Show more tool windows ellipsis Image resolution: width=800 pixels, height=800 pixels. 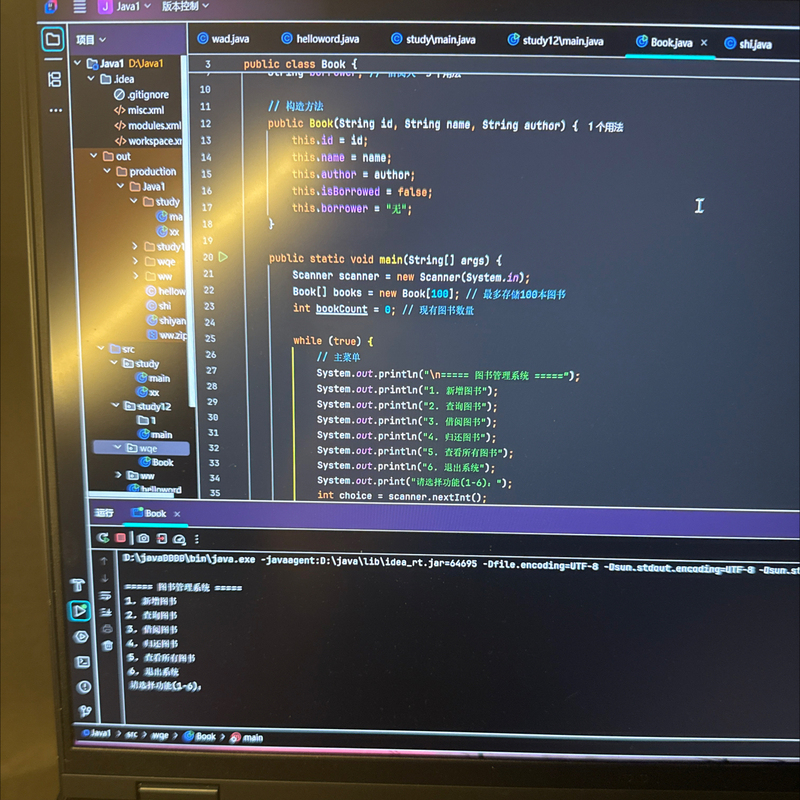56,110
